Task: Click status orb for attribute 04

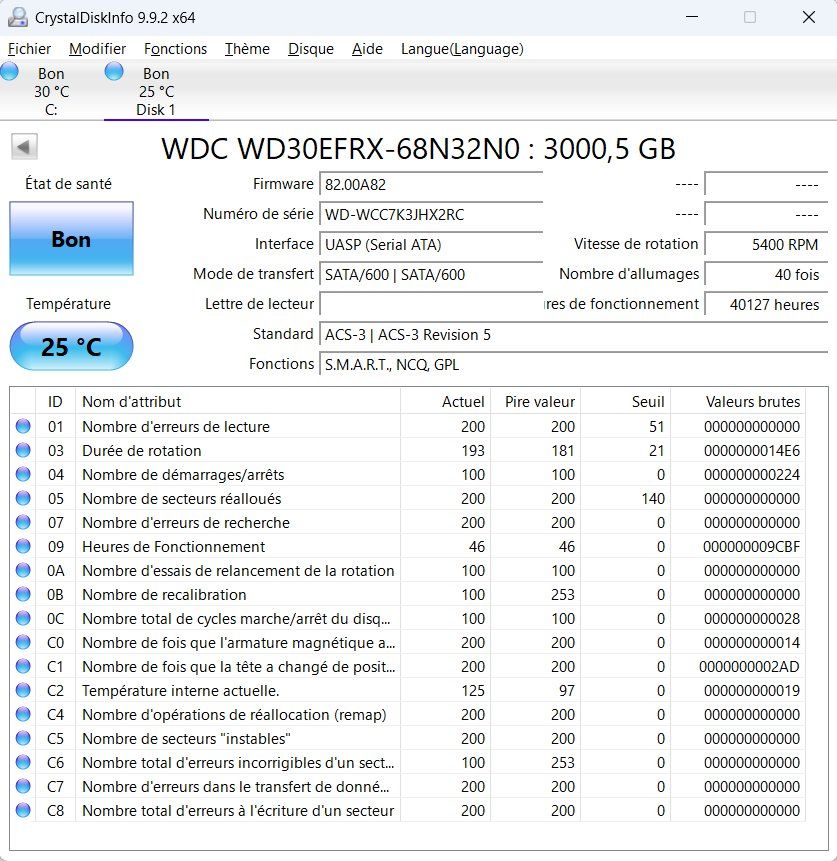Action: 23,474
